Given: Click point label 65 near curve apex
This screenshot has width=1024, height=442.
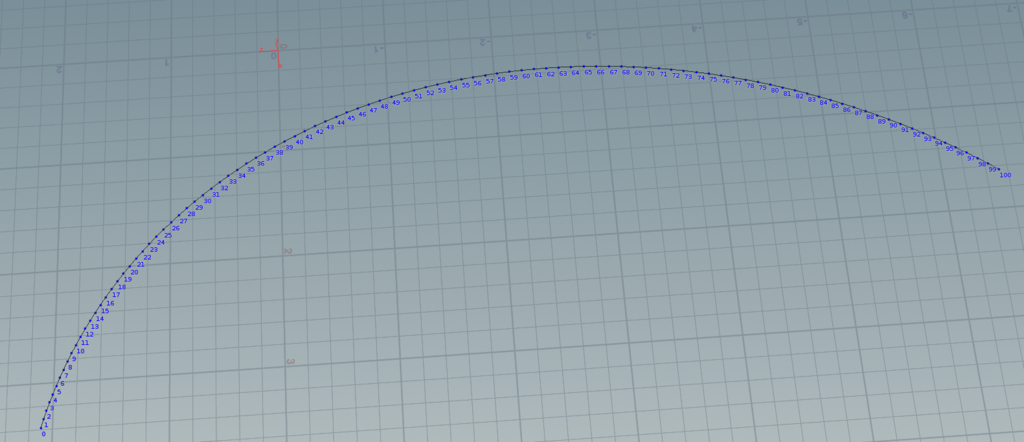Looking at the screenshot, I should pyautogui.click(x=588, y=72).
